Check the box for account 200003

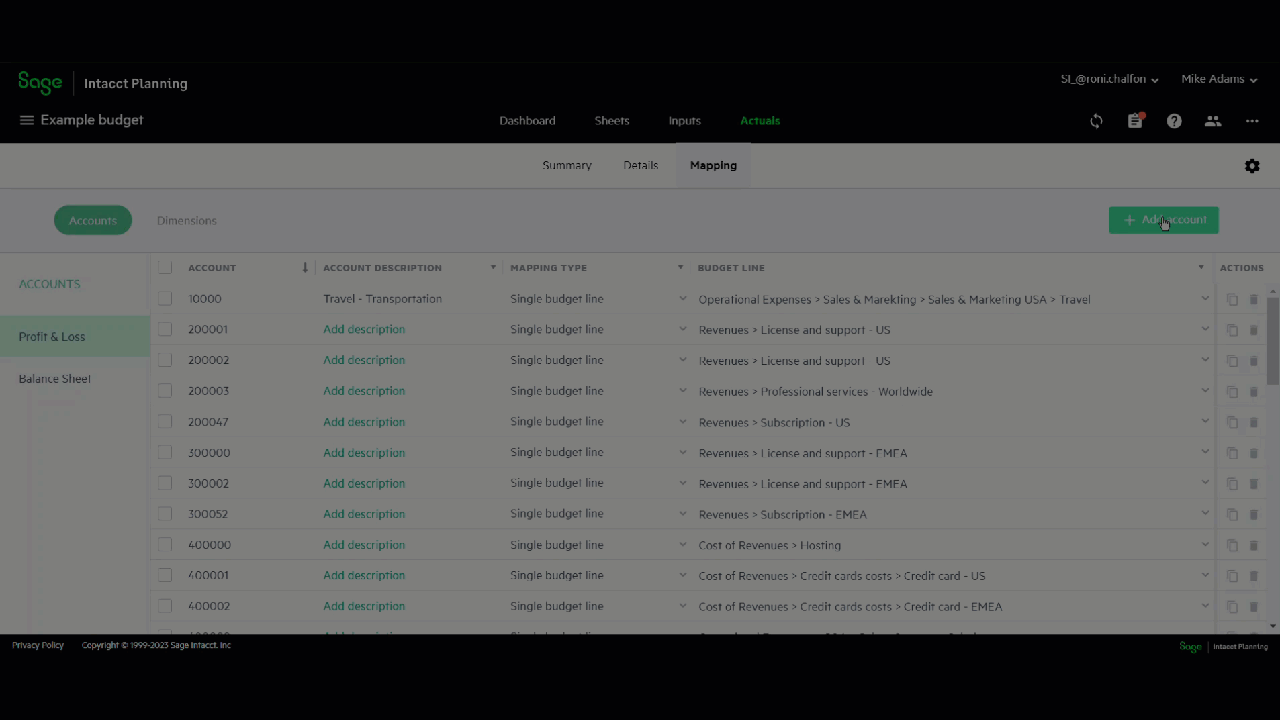click(165, 391)
